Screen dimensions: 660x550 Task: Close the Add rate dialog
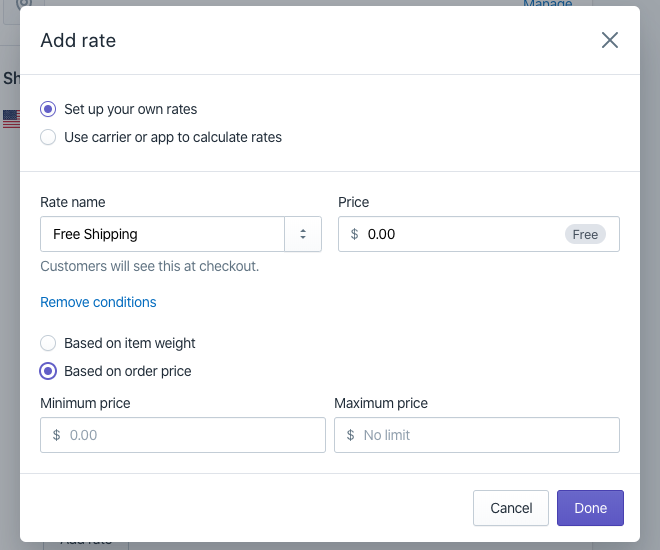tap(609, 40)
